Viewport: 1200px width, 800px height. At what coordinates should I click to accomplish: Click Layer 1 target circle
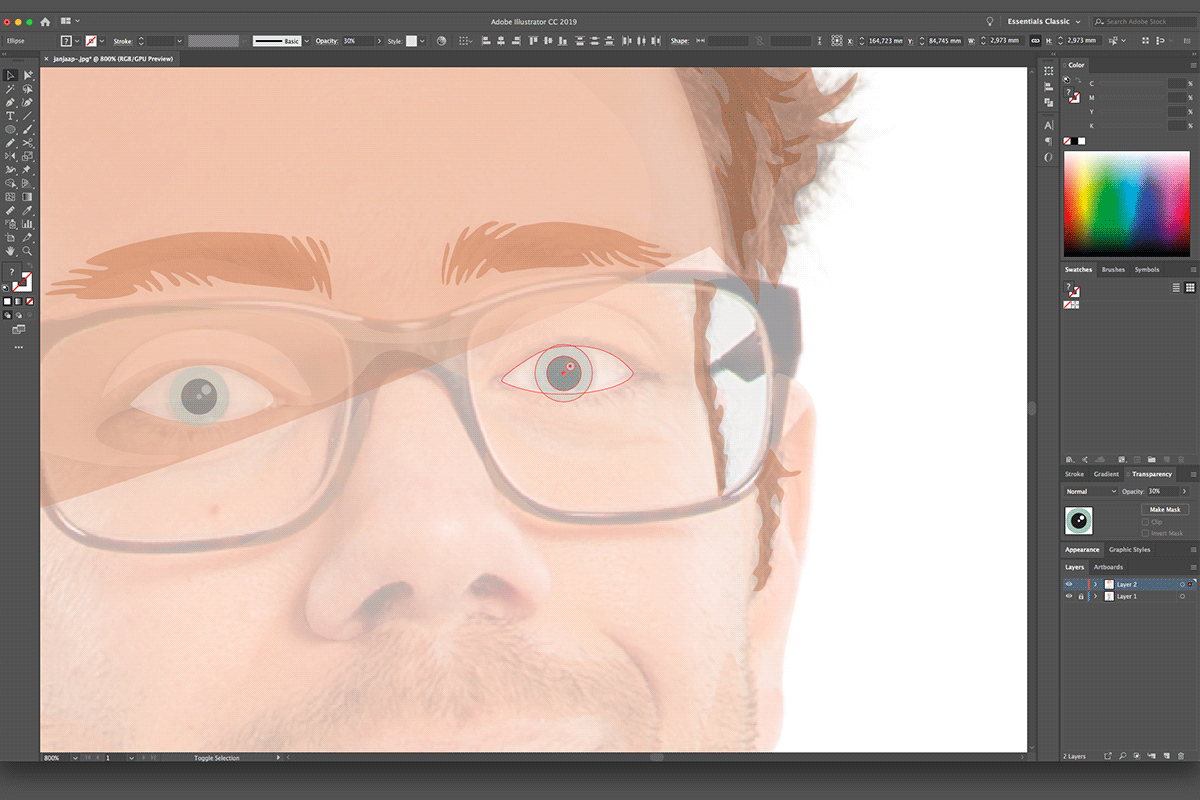click(1182, 596)
